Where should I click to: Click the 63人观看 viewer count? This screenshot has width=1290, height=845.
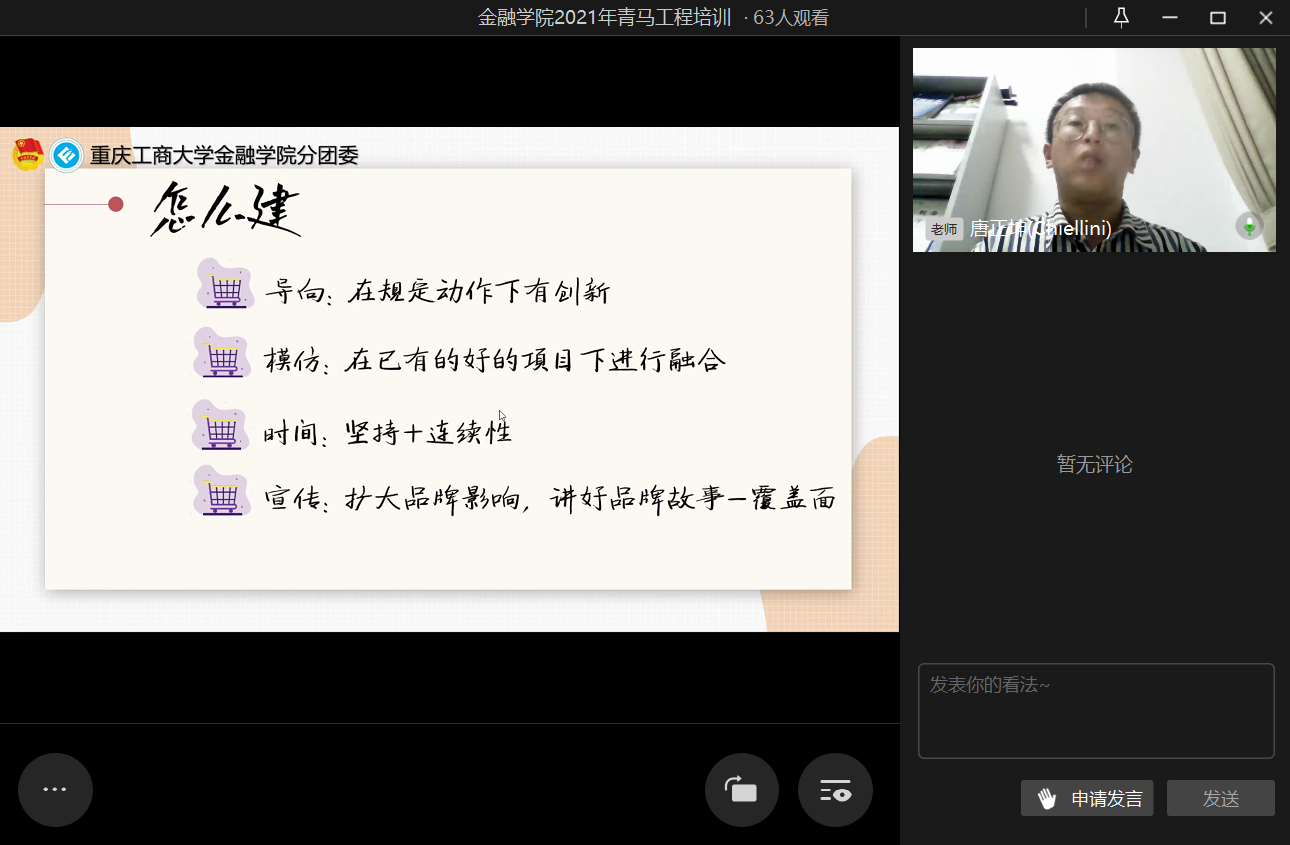791,18
